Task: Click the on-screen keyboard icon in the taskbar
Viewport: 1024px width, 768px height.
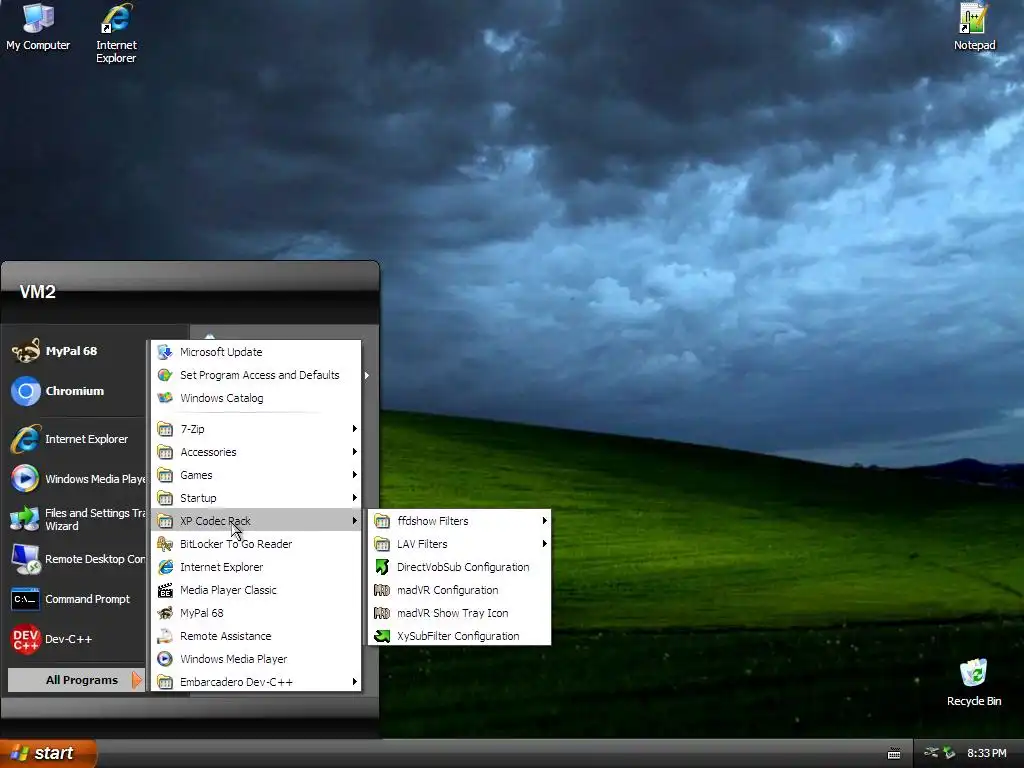Action: (894, 754)
